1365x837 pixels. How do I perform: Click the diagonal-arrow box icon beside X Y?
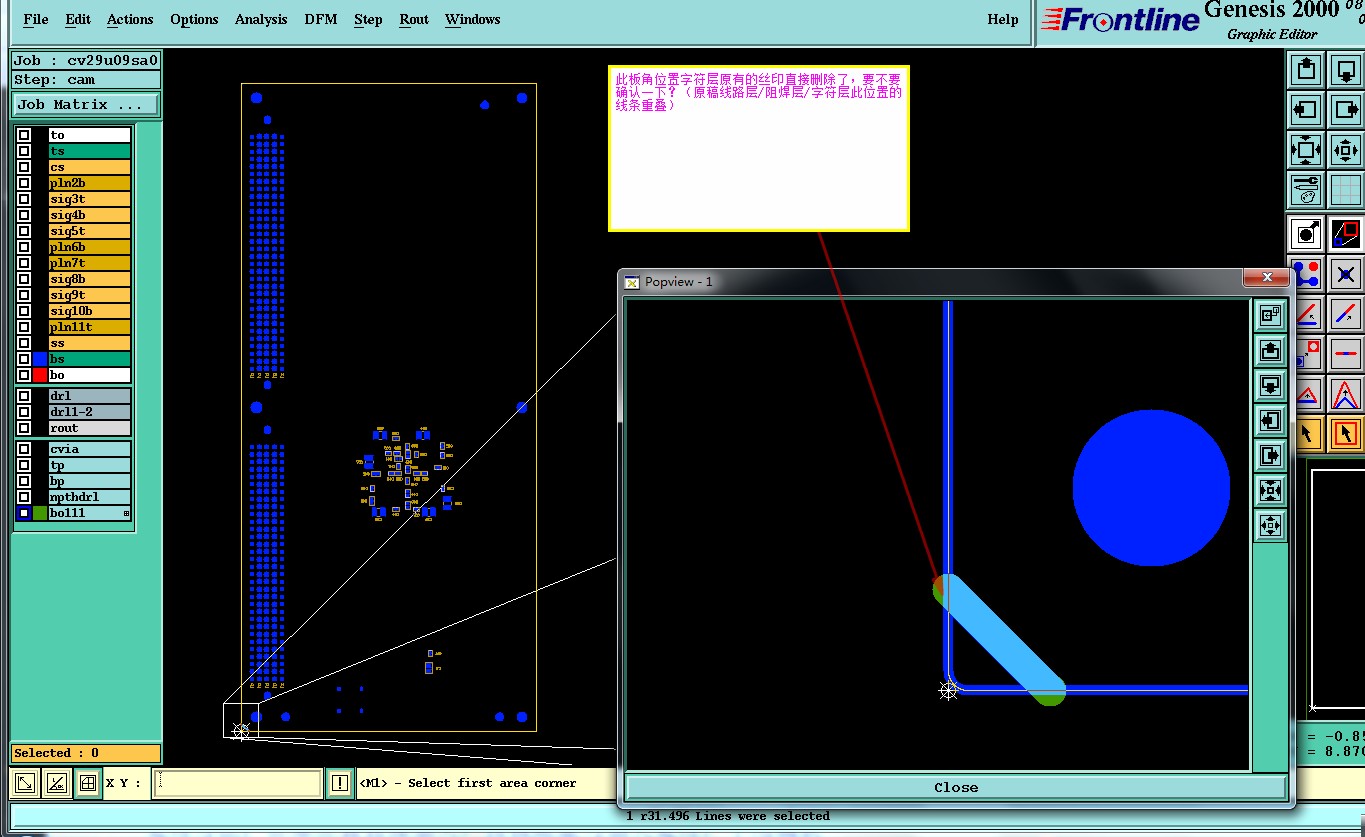pyautogui.click(x=26, y=783)
